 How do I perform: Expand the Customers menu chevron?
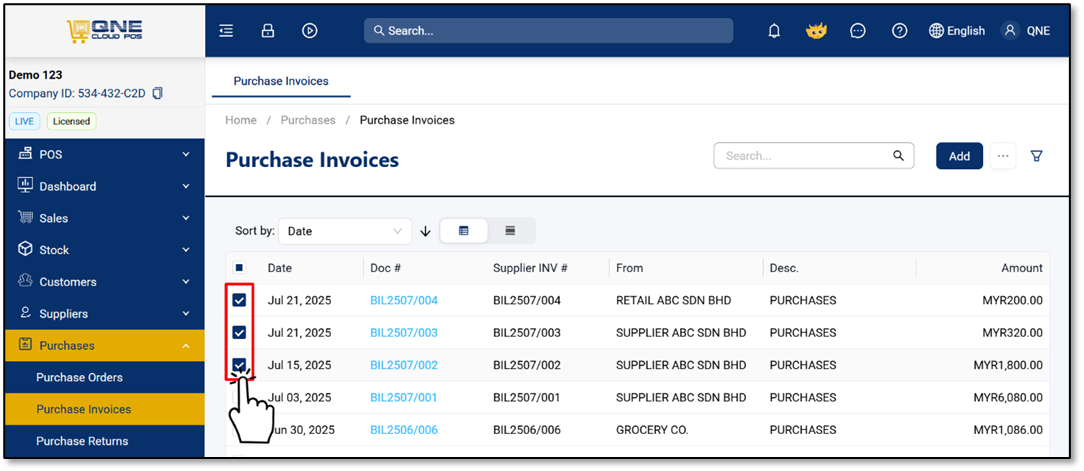tap(185, 281)
